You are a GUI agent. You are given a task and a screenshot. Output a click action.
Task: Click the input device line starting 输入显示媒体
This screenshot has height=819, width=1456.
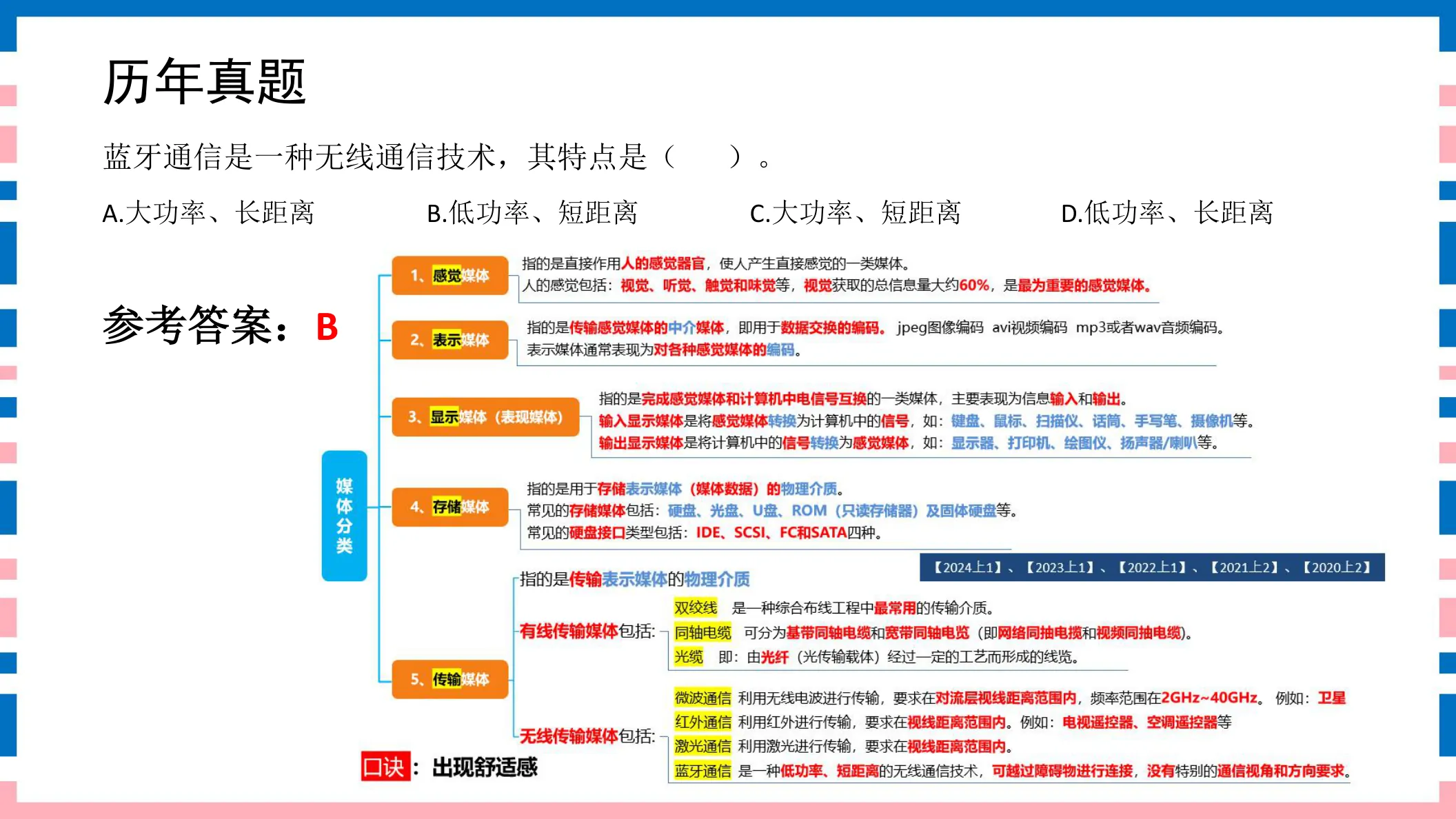926,421
